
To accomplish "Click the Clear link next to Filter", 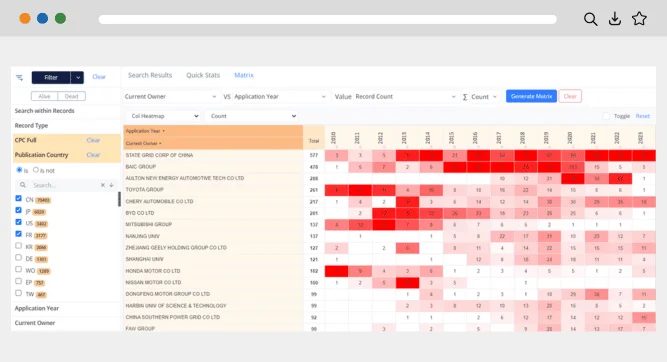I will tap(99, 77).
